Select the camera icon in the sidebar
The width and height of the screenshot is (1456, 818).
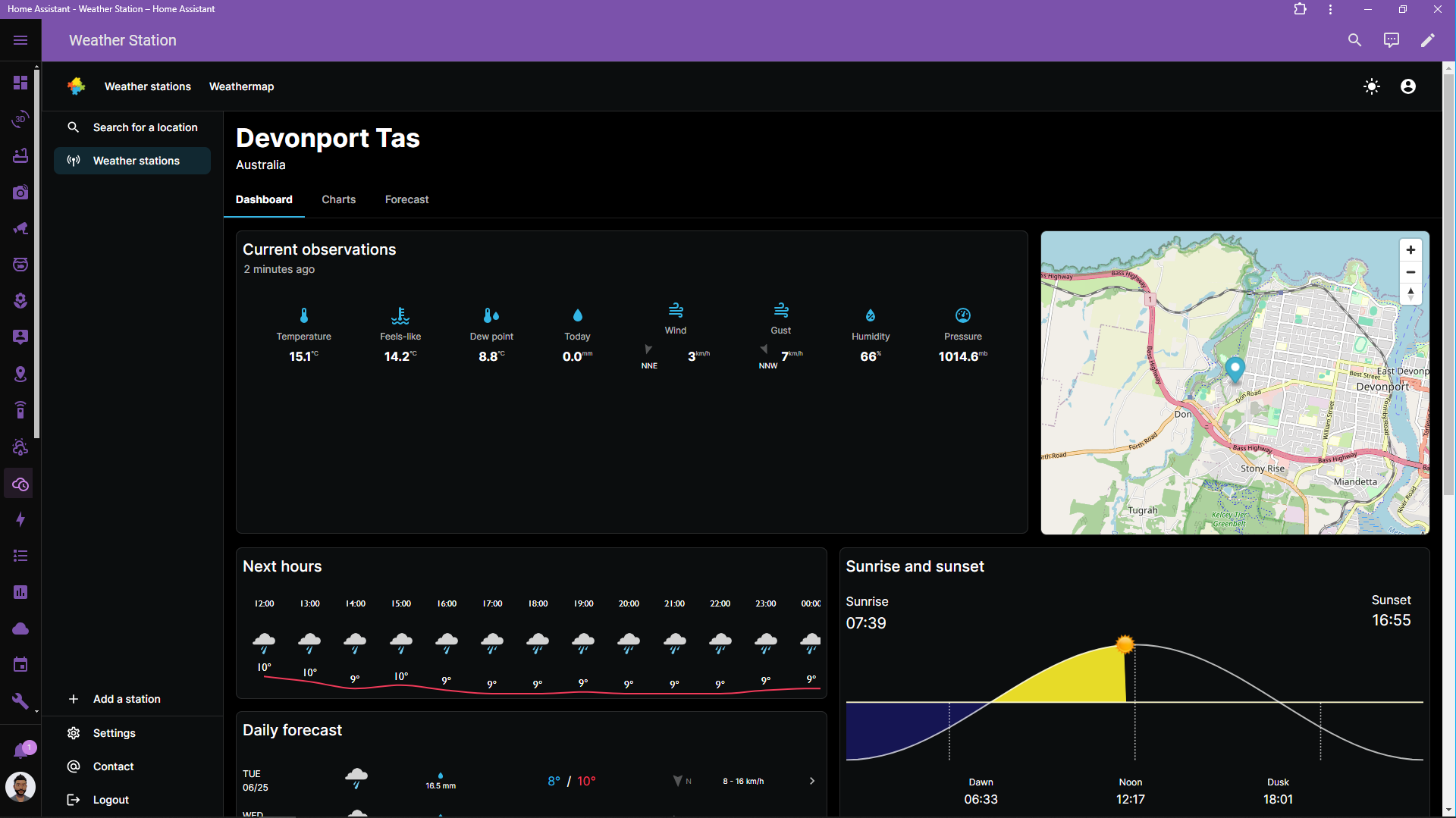[x=20, y=192]
